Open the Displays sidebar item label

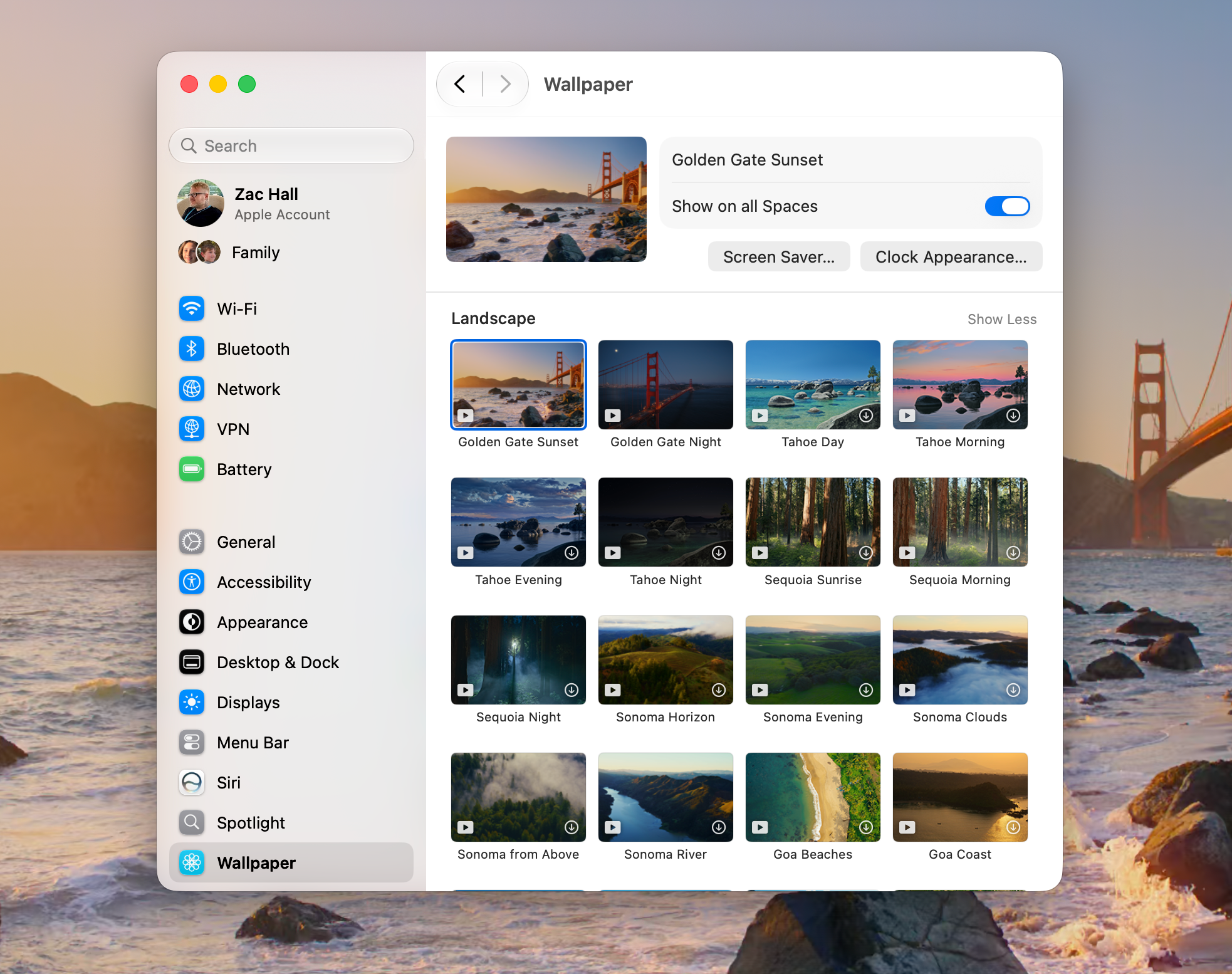tap(248, 703)
